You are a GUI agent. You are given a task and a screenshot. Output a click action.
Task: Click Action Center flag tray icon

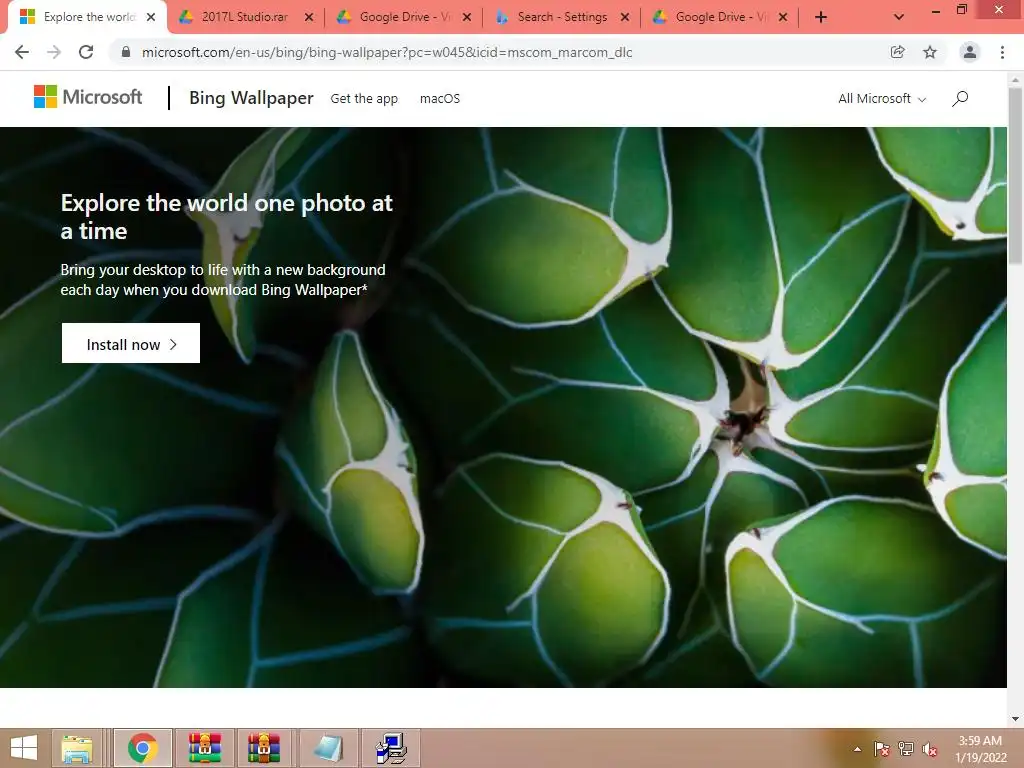coord(882,749)
